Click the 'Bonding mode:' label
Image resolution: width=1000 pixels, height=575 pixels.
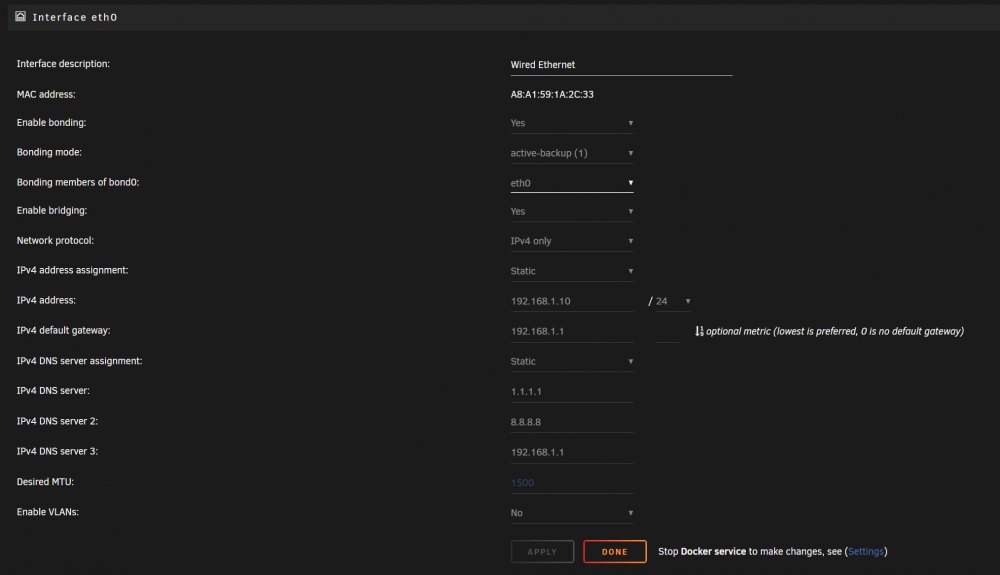(x=49, y=152)
